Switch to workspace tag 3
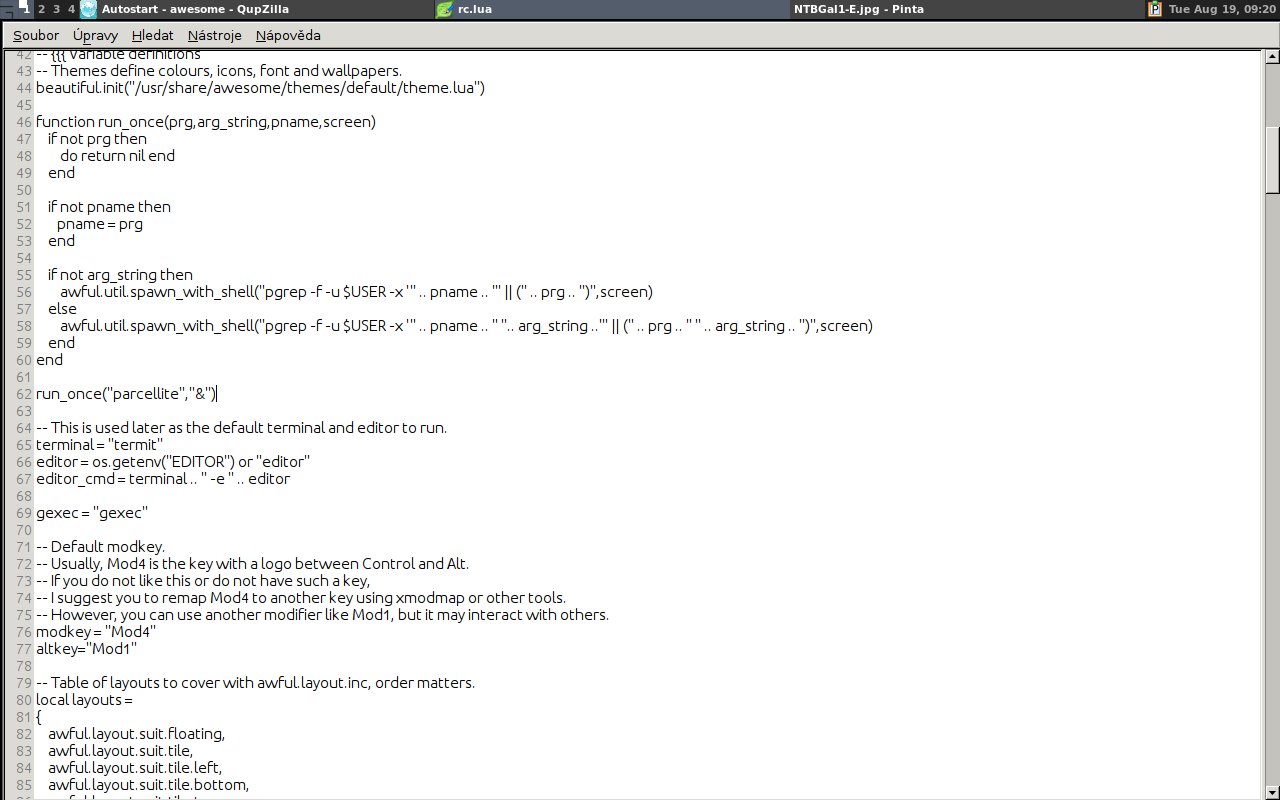 coord(56,9)
